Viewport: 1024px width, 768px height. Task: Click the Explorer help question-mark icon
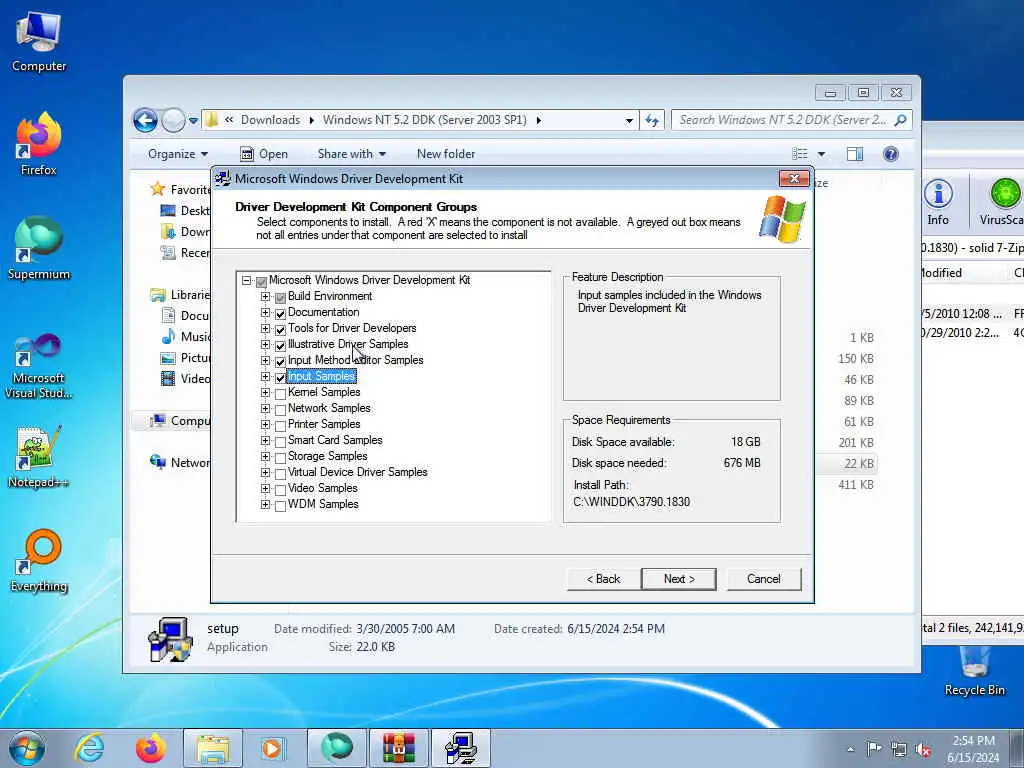(891, 154)
